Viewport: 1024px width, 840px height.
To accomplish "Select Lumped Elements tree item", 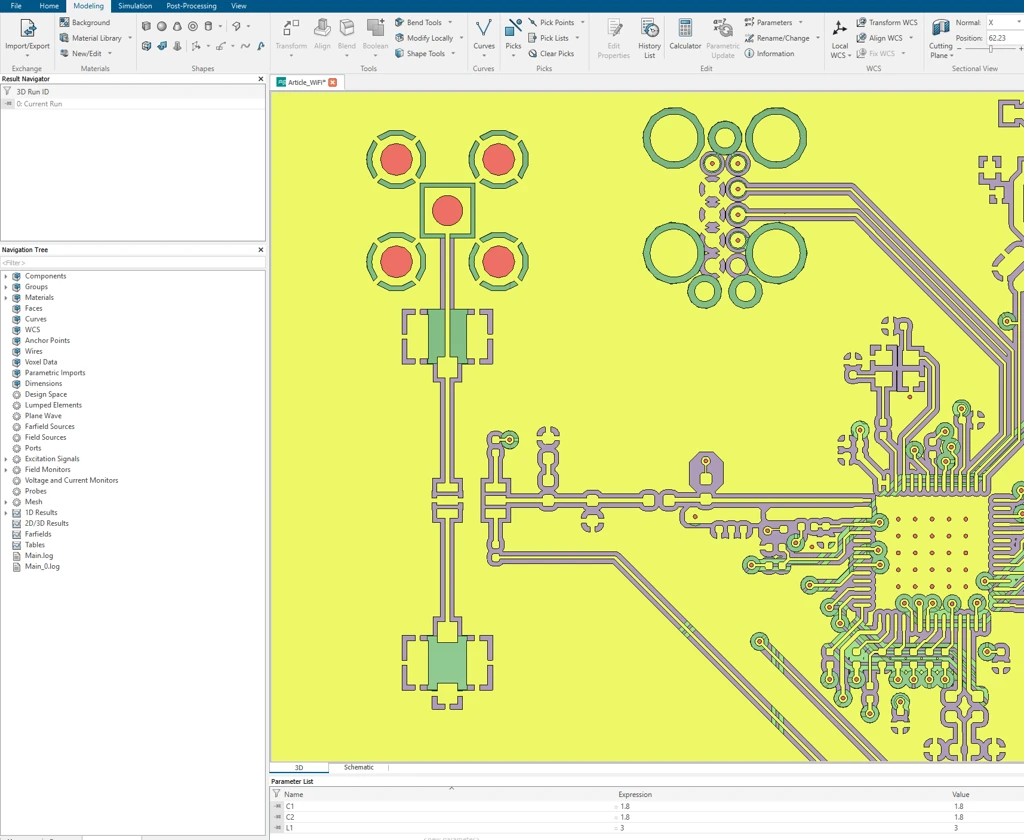I will (53, 405).
